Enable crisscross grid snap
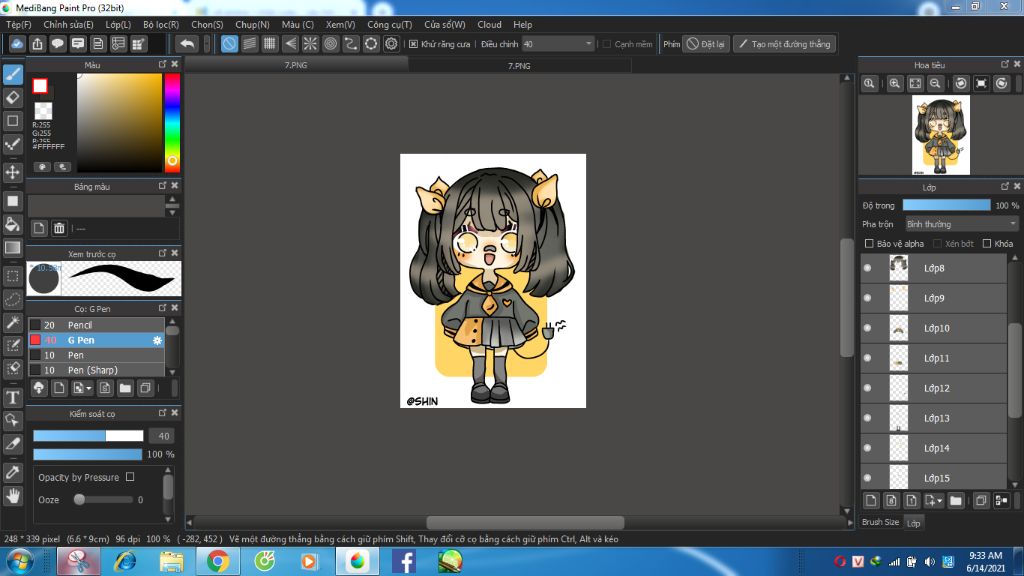 coord(270,44)
